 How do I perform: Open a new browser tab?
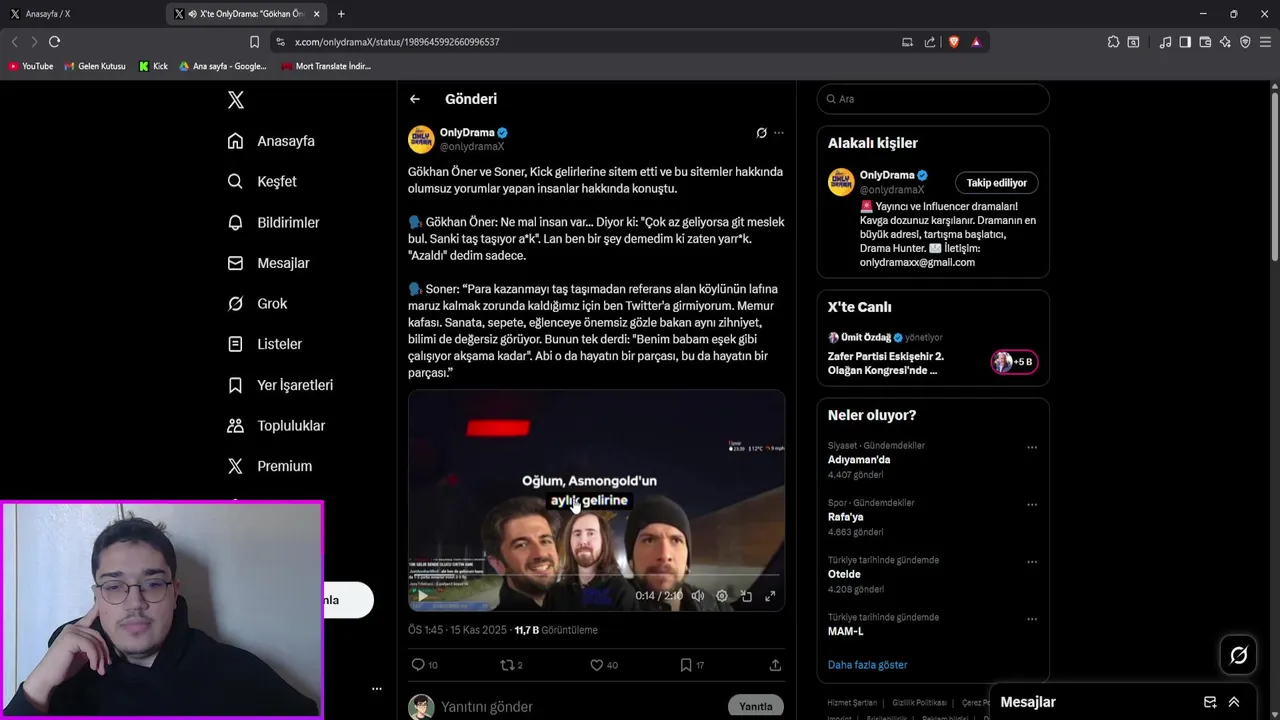(341, 14)
